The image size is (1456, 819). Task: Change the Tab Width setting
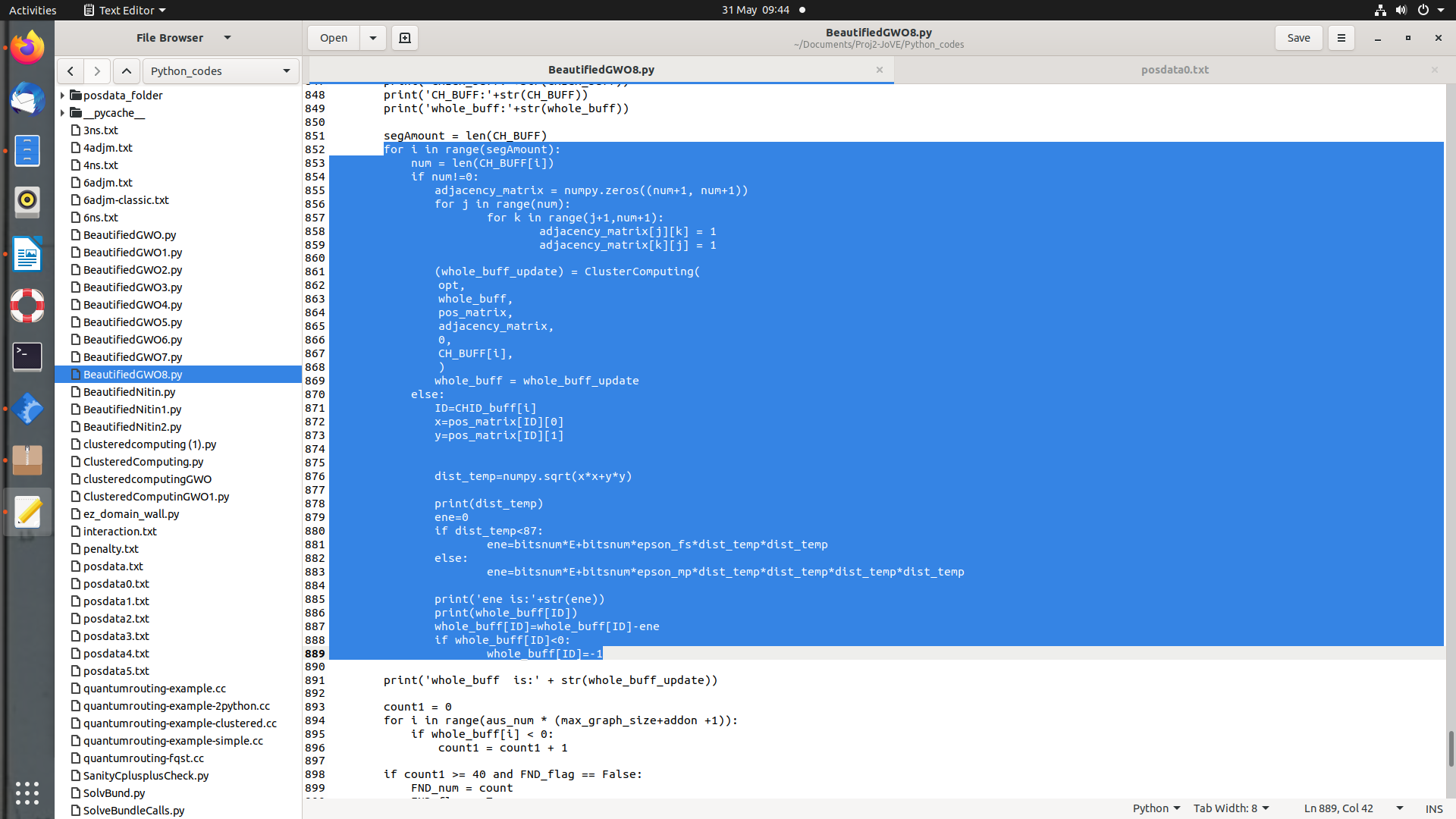(1232, 808)
